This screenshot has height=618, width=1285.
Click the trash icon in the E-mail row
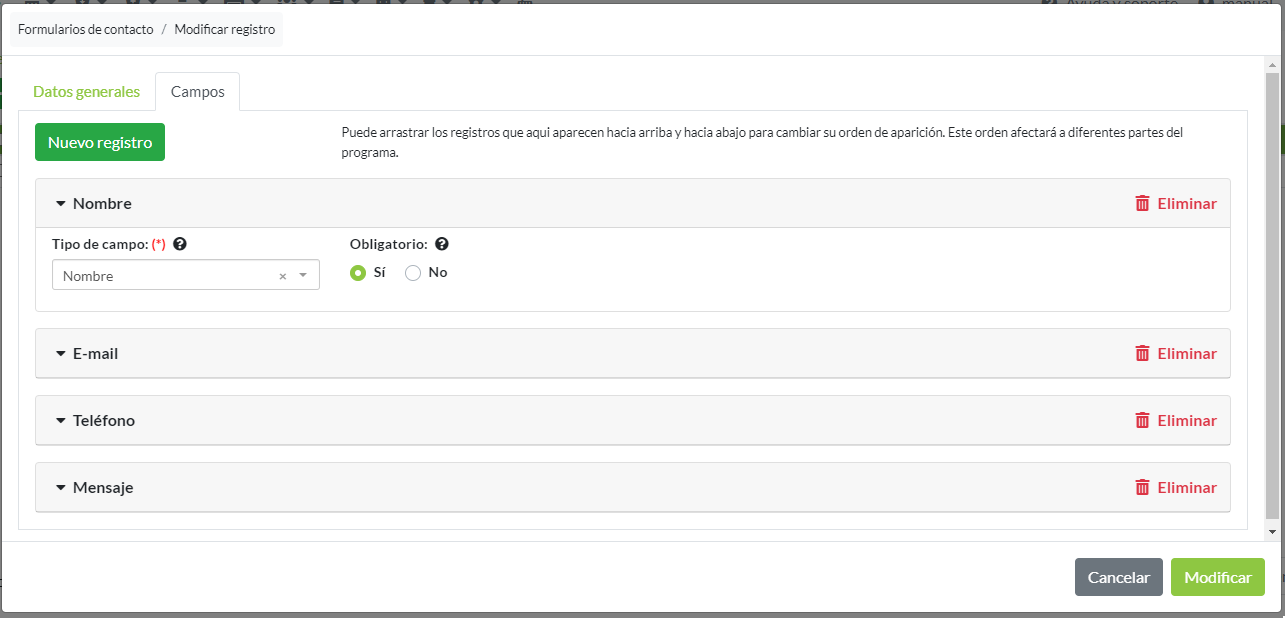pos(1142,353)
